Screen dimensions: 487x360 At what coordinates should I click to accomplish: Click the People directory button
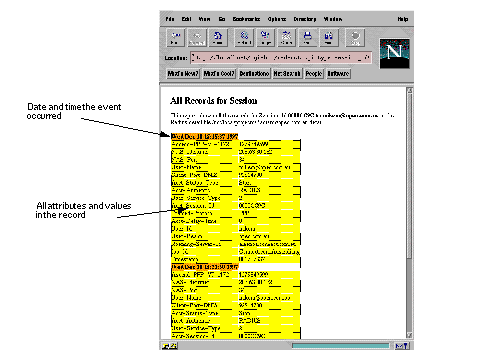tap(314, 73)
